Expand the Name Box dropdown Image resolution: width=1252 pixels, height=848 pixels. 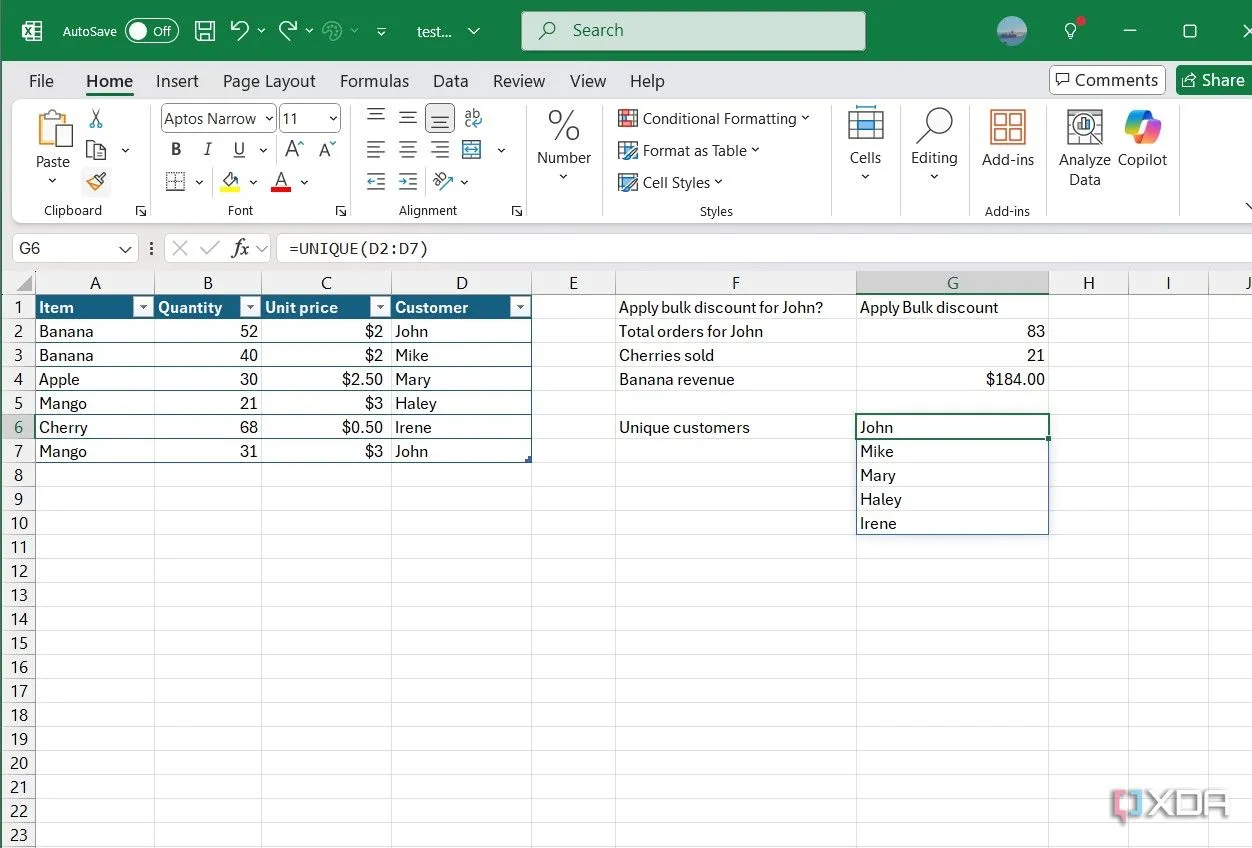pyautogui.click(x=125, y=249)
